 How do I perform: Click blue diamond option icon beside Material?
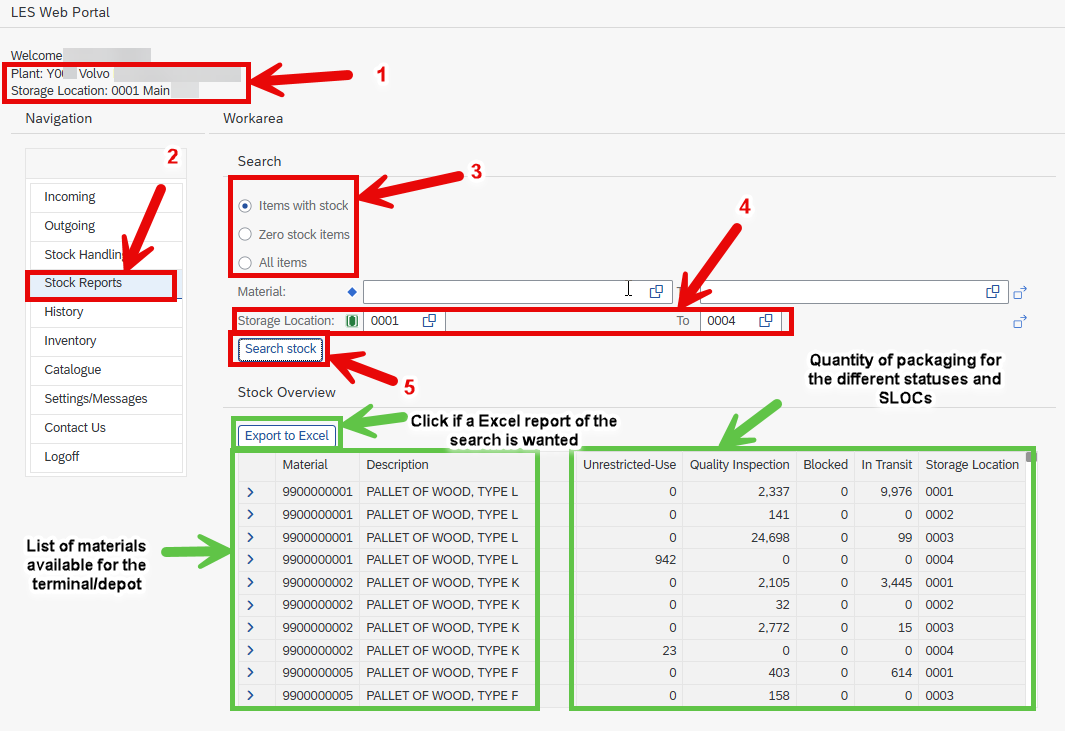(352, 292)
